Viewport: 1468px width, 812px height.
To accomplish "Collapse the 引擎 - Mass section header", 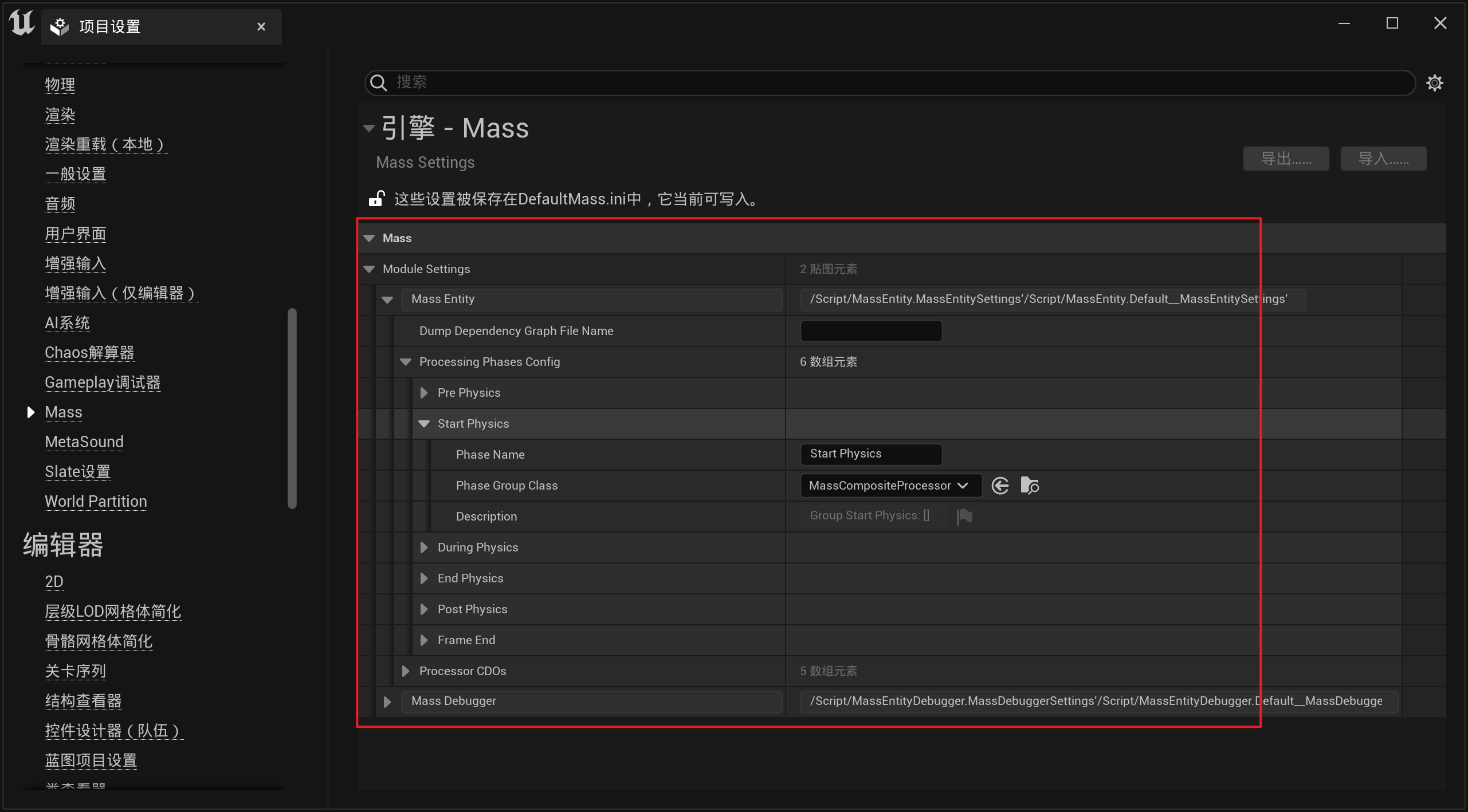I will tap(369, 128).
